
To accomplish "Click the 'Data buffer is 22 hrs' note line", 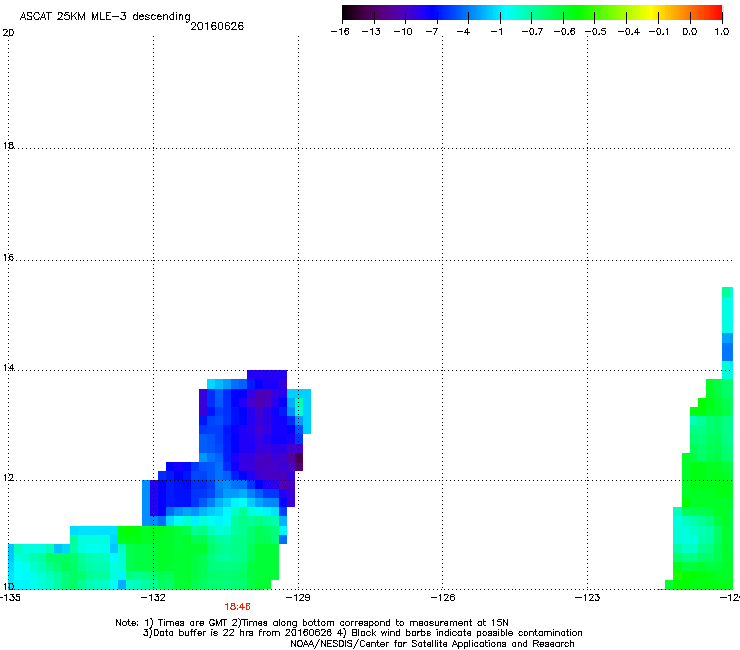I will point(362,633).
